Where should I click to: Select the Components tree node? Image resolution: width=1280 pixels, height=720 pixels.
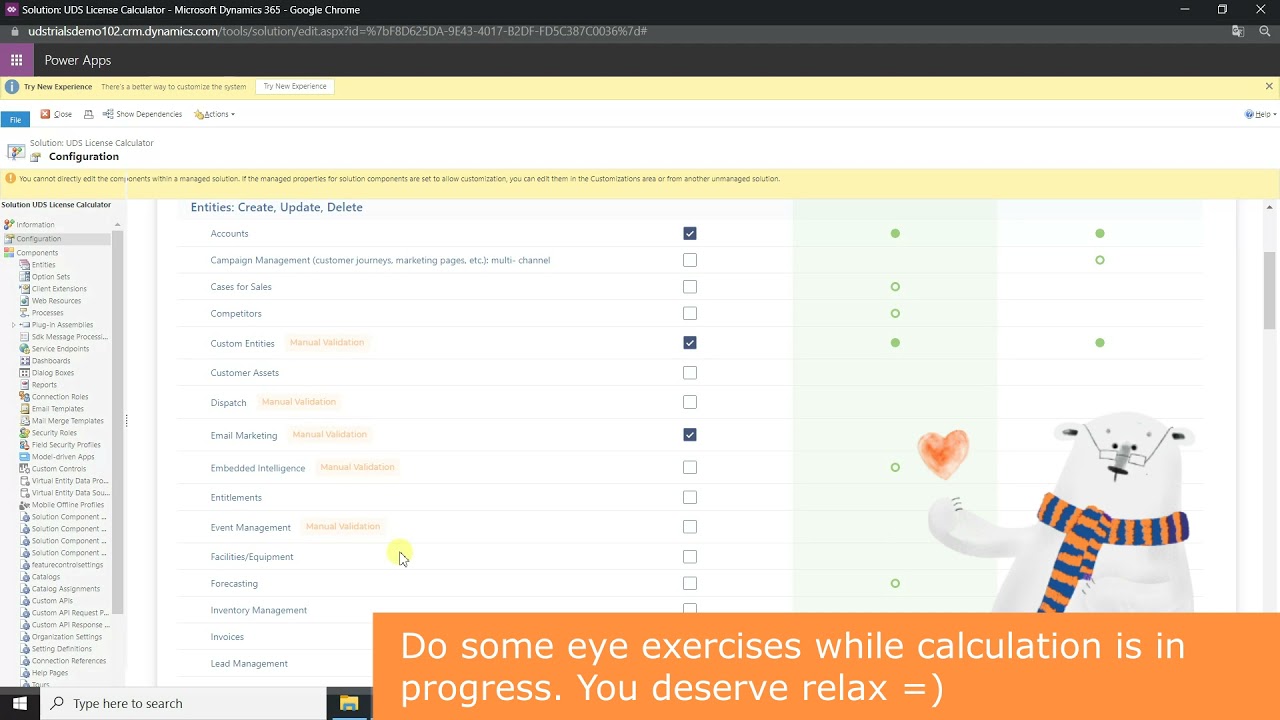pos(37,253)
